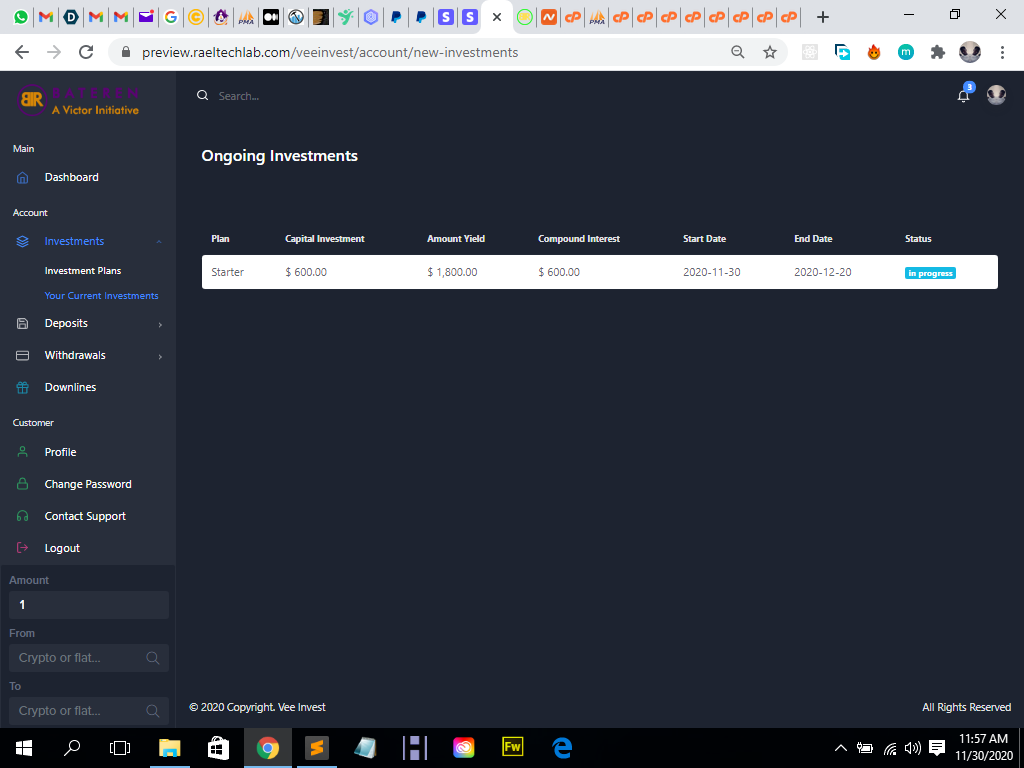Log out using the Logout link
Screen dimensions: 1024x768
pos(62,548)
